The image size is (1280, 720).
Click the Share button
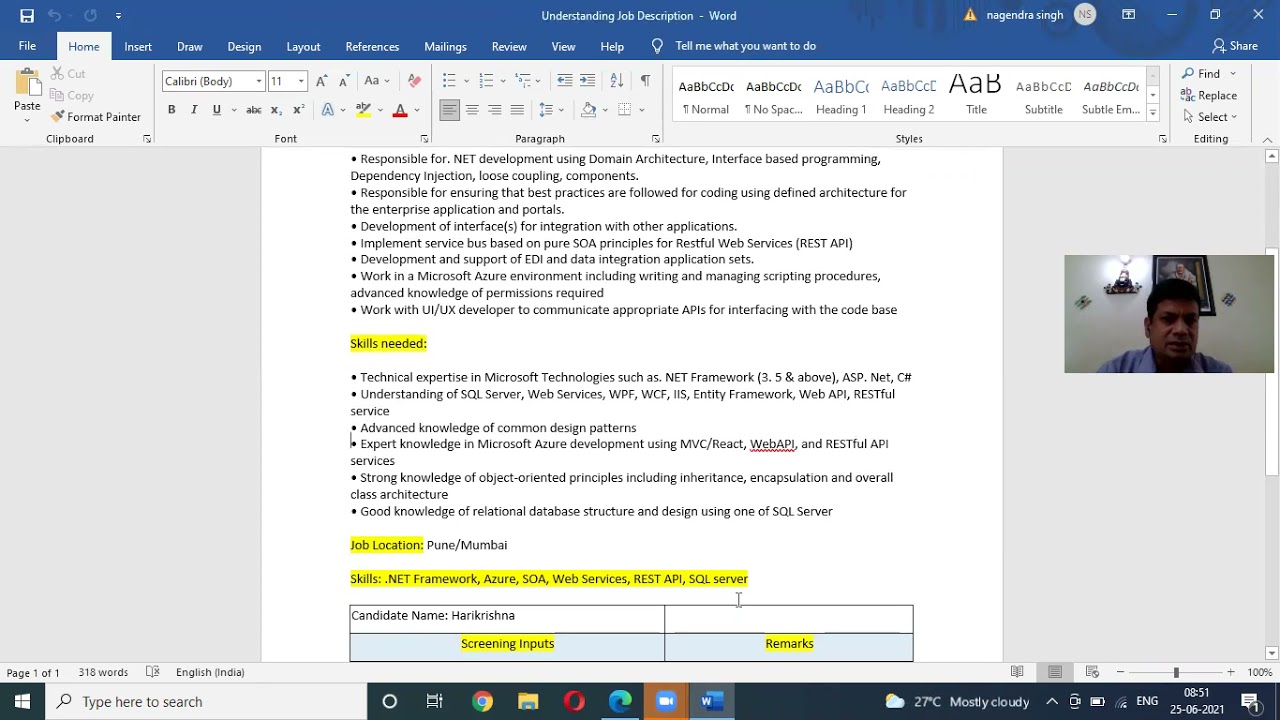click(1235, 46)
